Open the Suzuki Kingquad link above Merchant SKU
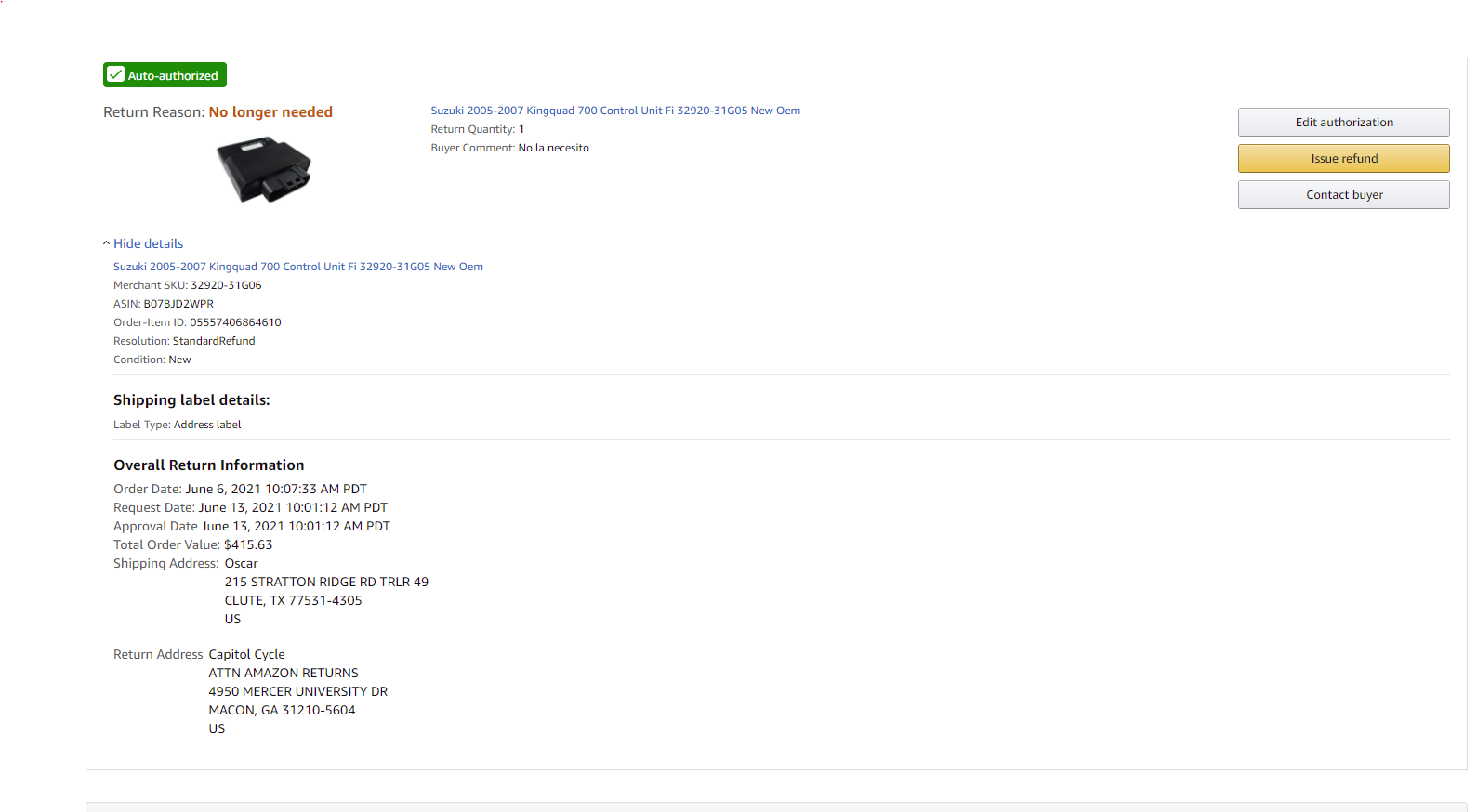This screenshot has width=1477, height=812. click(x=298, y=267)
